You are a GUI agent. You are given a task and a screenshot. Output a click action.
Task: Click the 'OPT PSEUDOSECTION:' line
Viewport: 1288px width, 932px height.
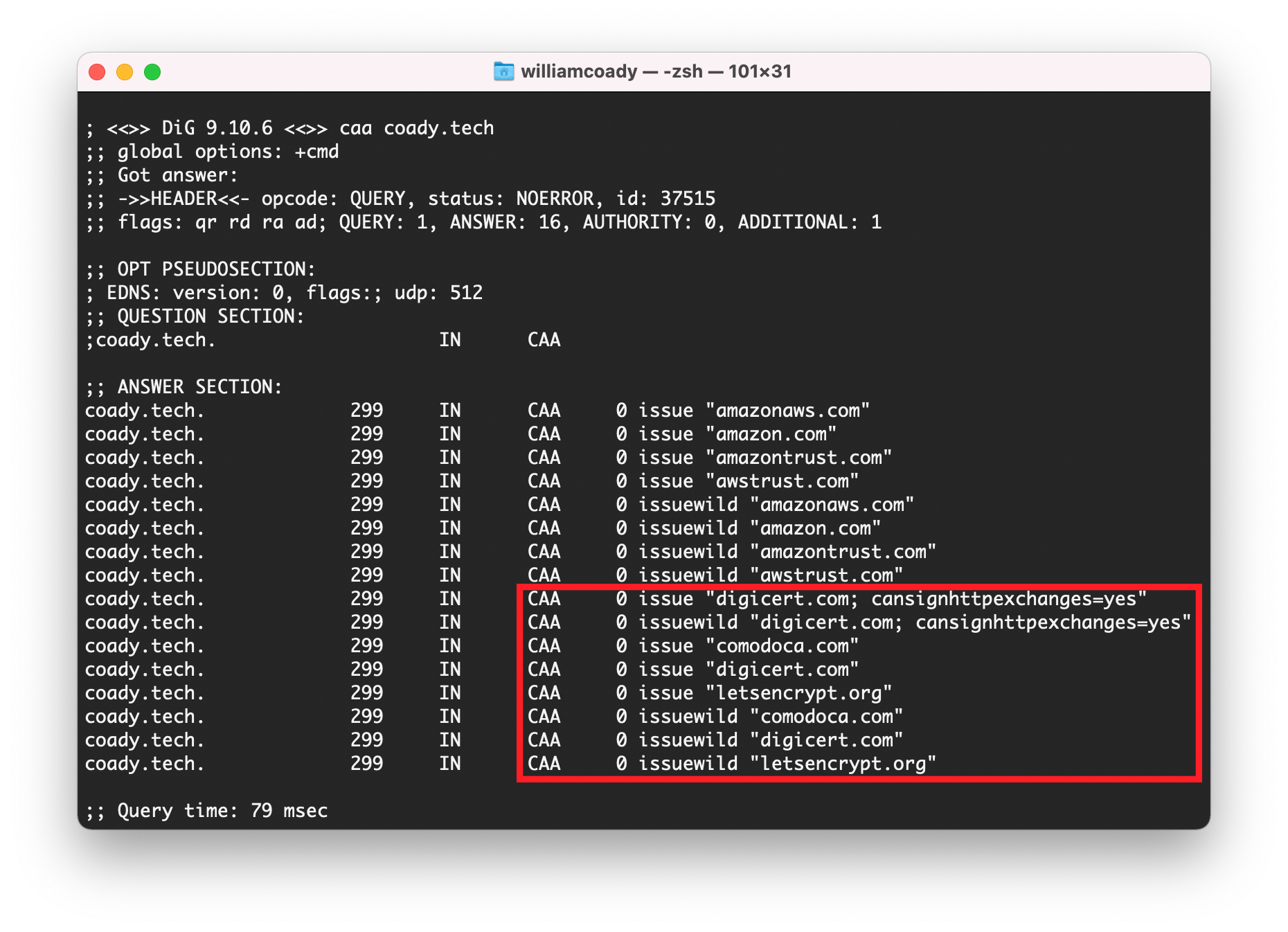pos(200,269)
